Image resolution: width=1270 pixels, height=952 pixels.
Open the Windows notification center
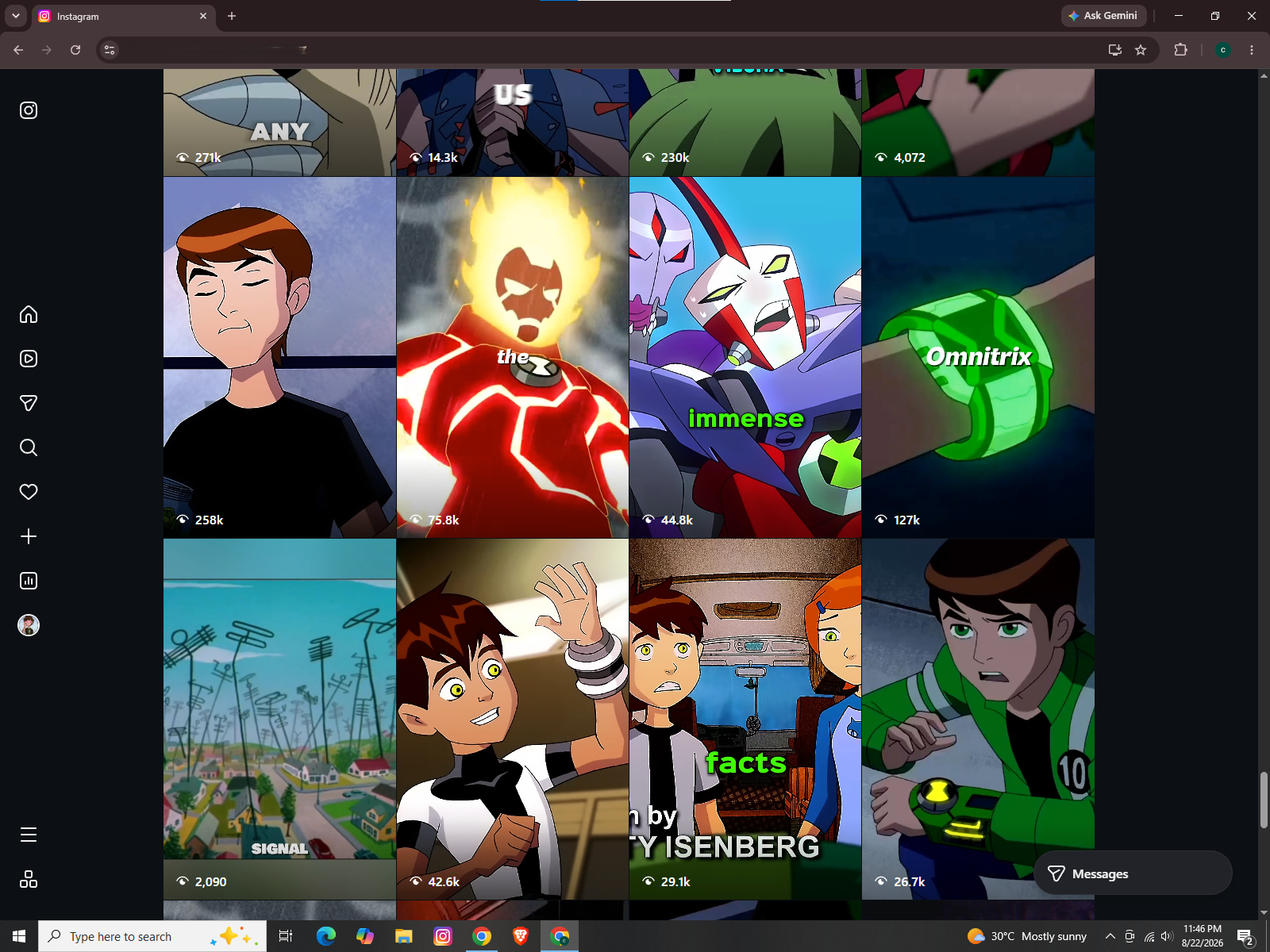pos(1245,936)
